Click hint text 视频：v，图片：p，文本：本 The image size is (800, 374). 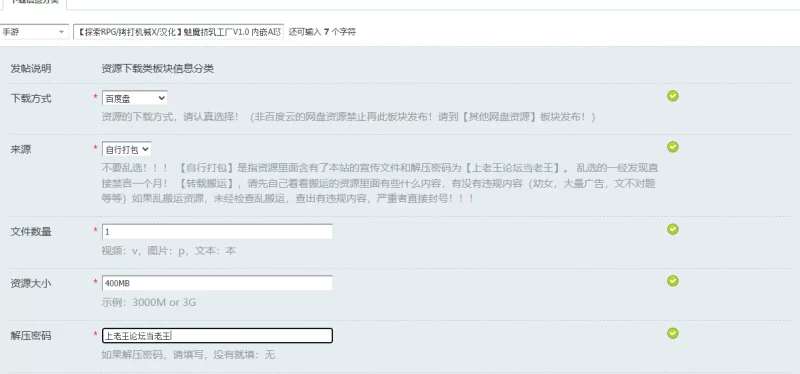tap(168, 251)
